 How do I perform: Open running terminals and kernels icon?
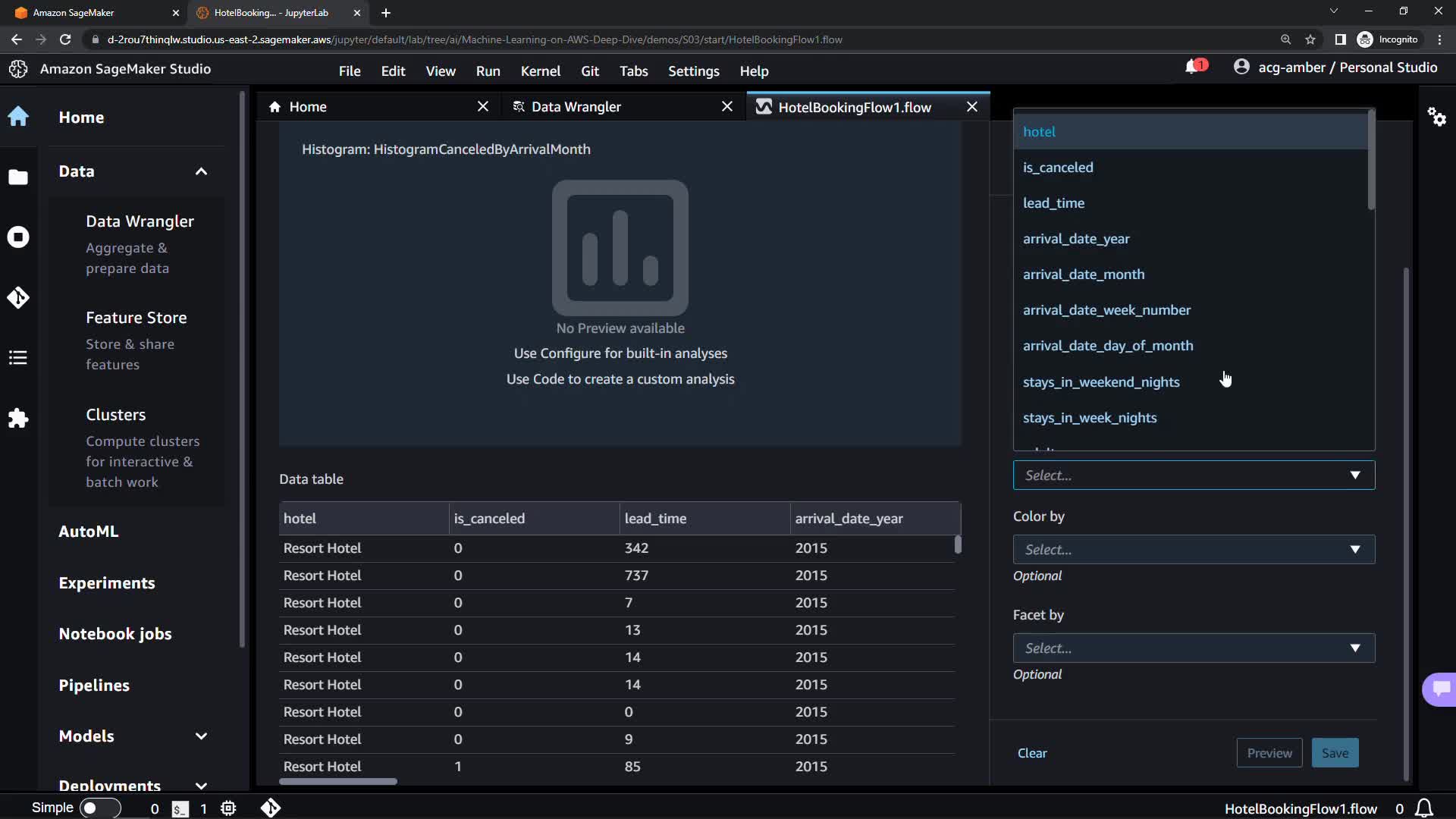click(x=18, y=237)
